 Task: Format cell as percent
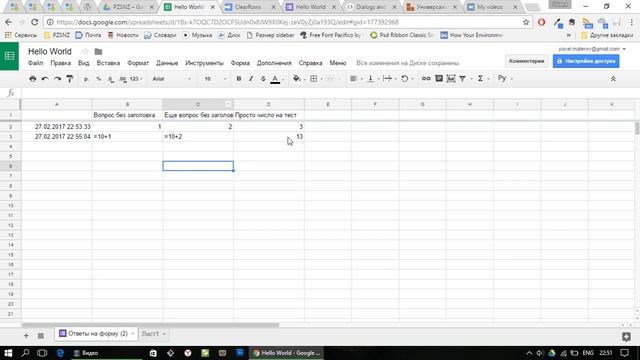pos(98,79)
